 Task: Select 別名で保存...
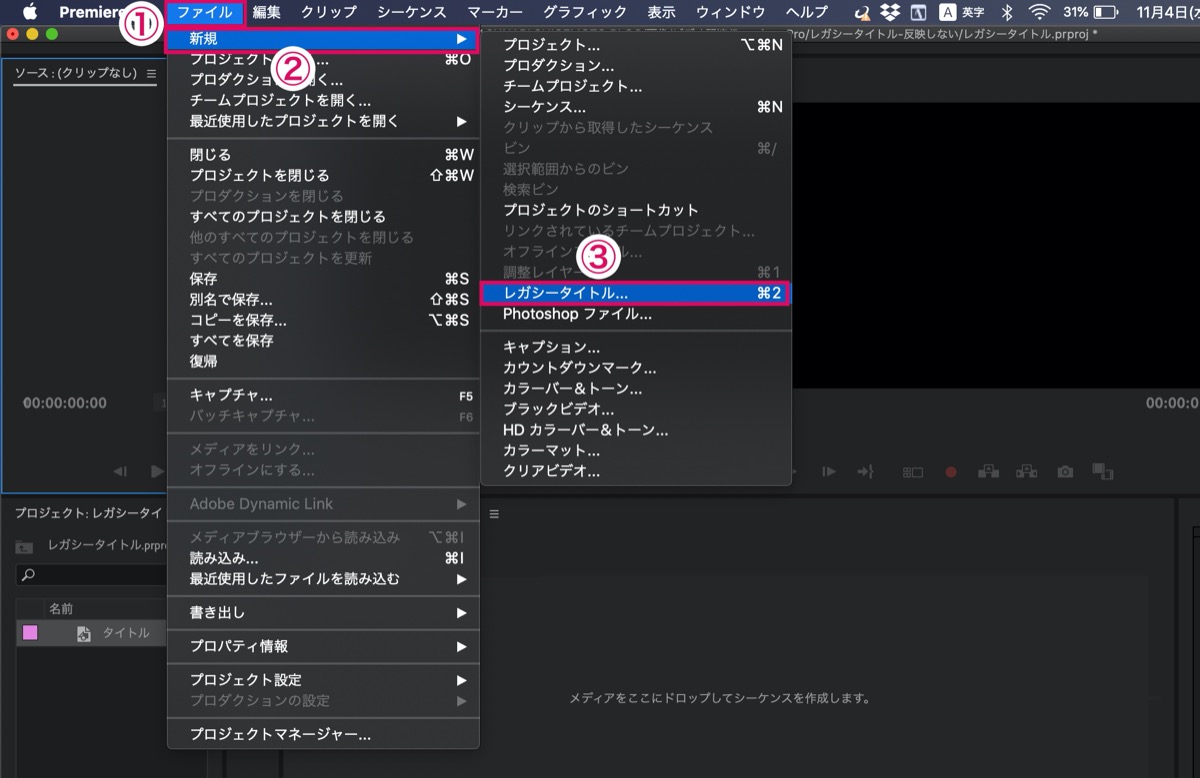click(323, 299)
